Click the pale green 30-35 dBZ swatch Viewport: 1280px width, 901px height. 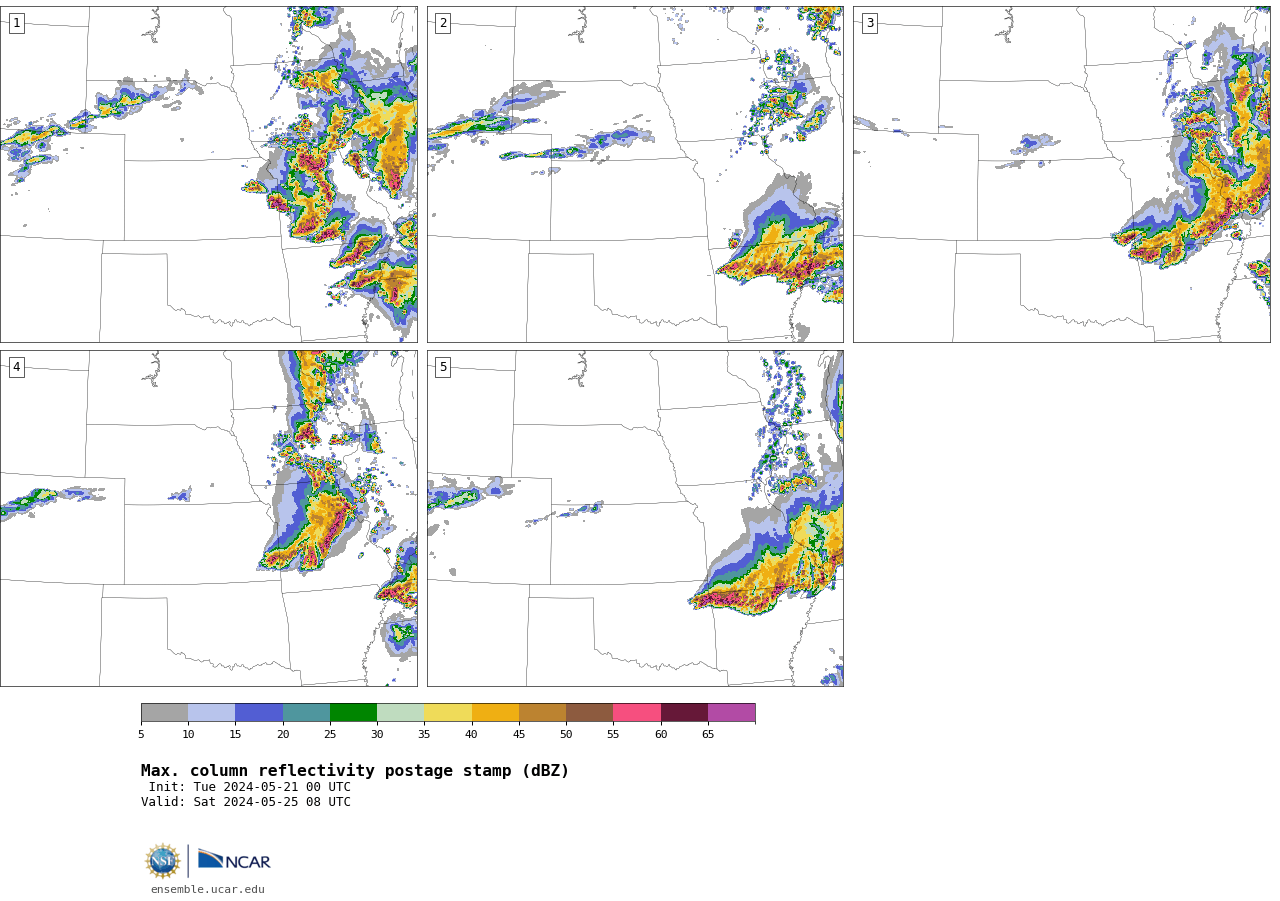click(x=400, y=713)
